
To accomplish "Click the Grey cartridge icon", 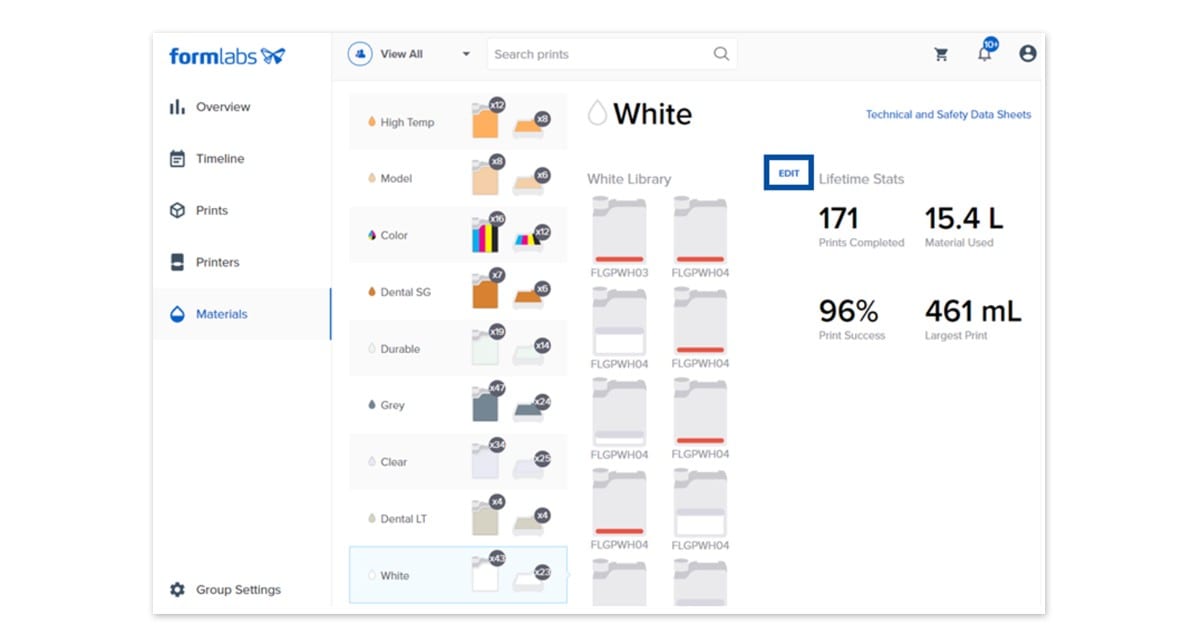I will 484,404.
